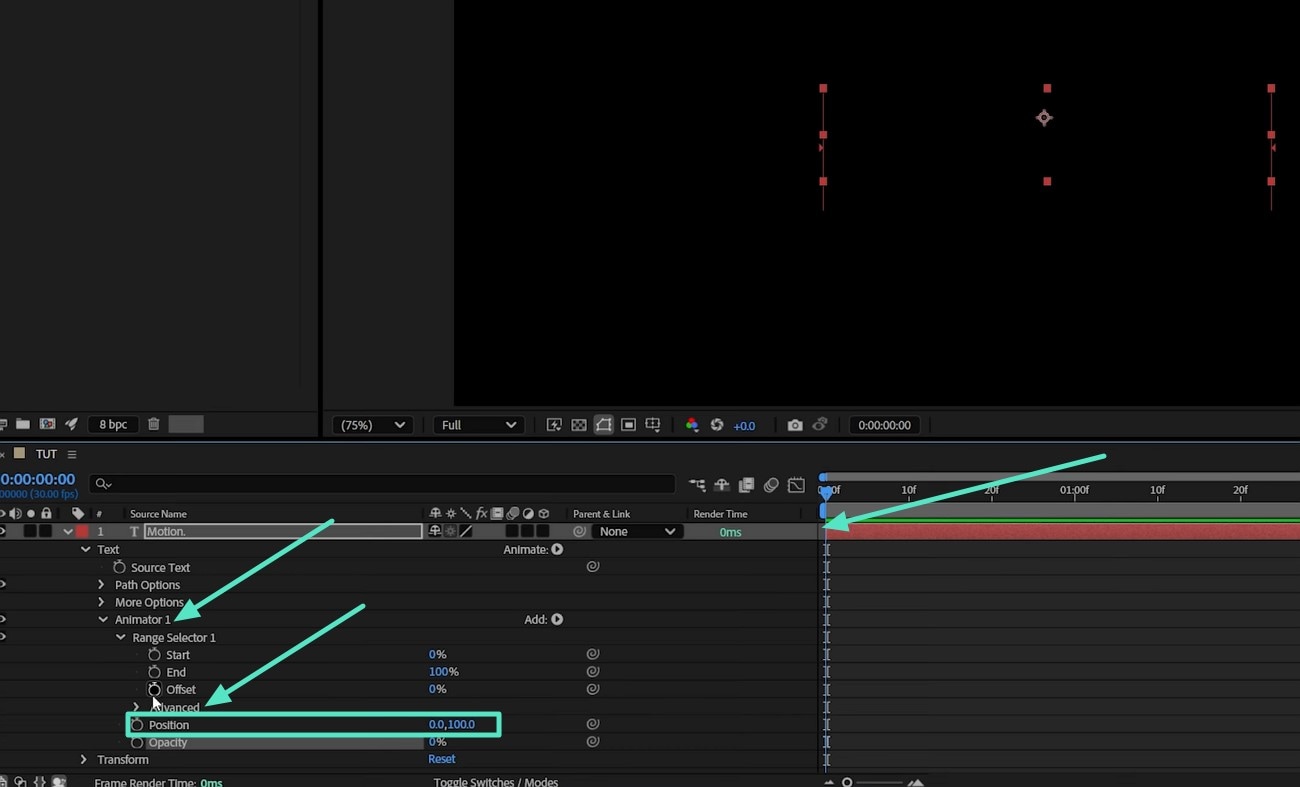
Task: Toggle mask and shape path visibility icon
Action: 603,425
